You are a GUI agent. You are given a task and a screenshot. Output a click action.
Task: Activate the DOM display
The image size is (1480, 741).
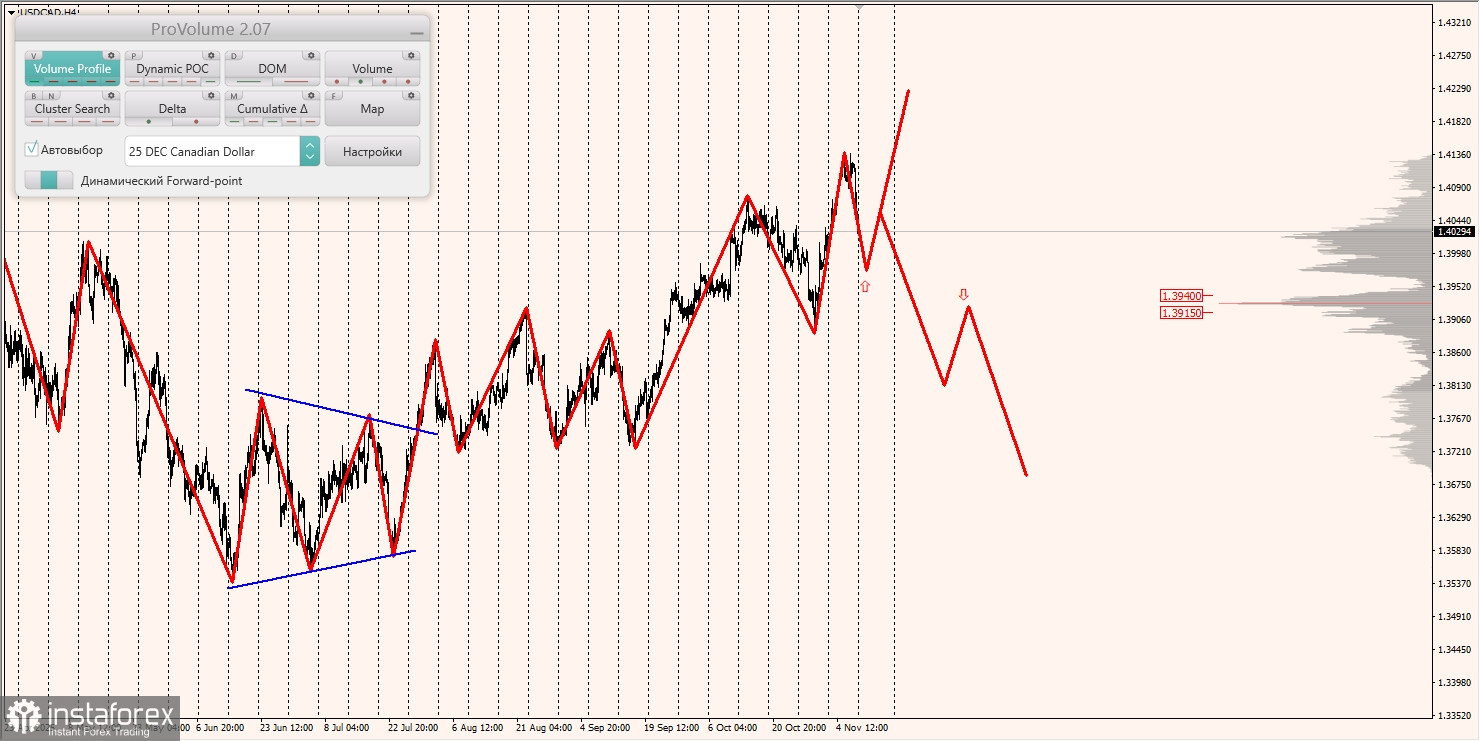[271, 69]
